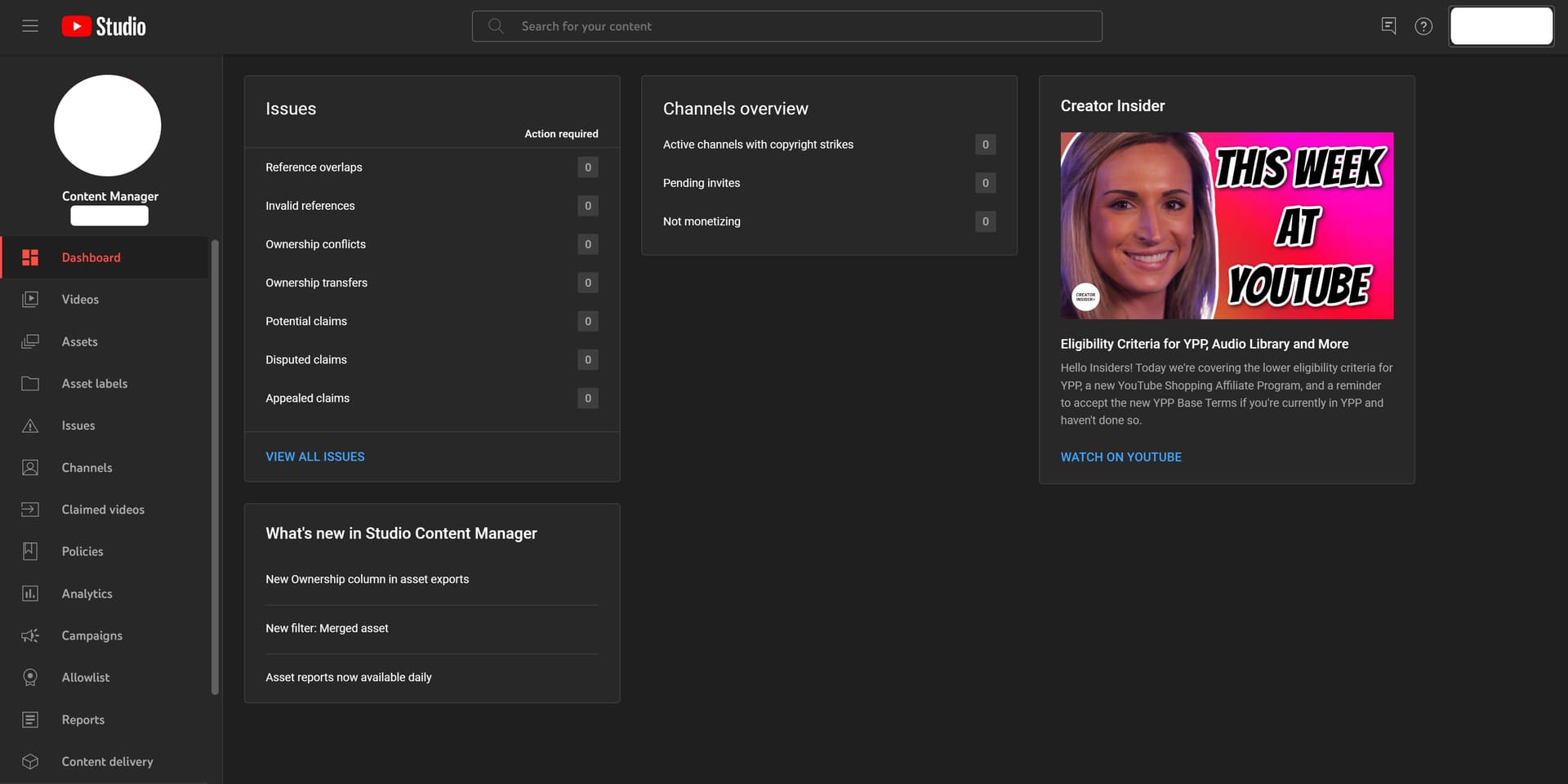The image size is (1568, 784).
Task: Click the sidebar vertical scrollbar
Action: click(x=215, y=466)
